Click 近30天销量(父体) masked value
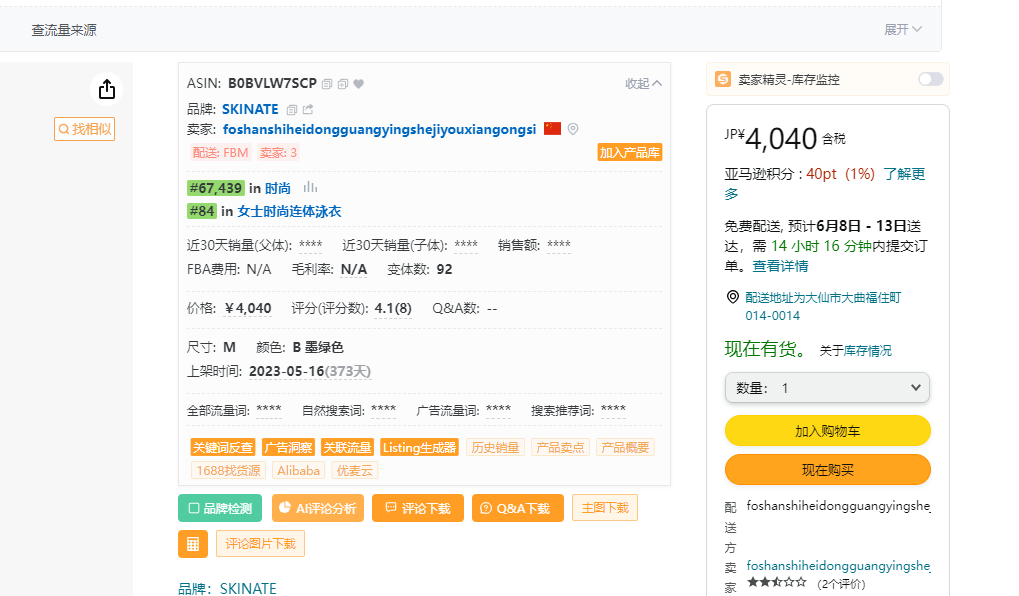 (x=311, y=245)
